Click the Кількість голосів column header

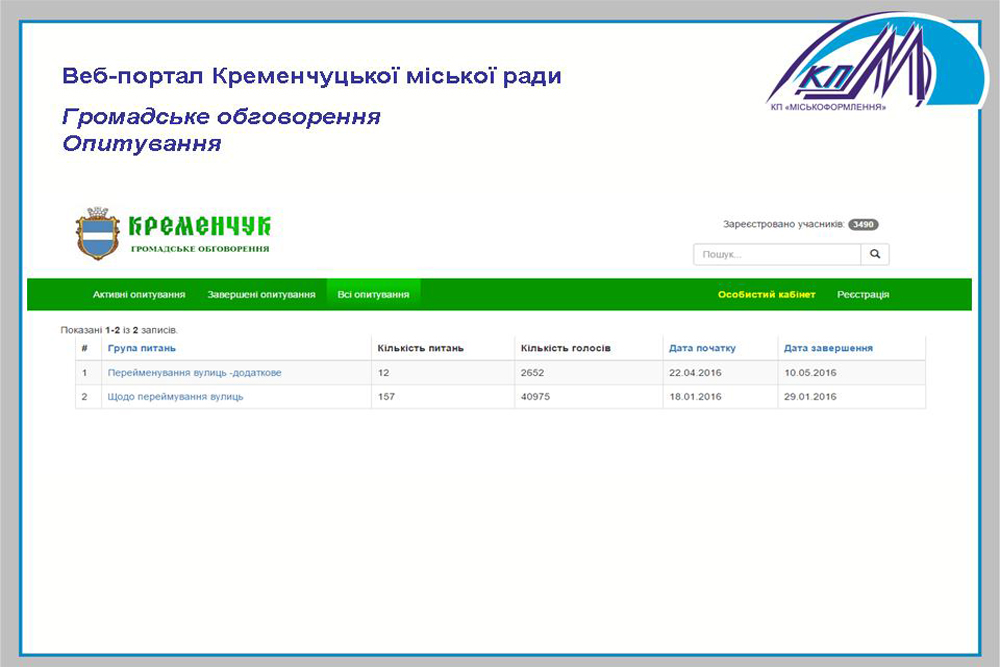[565, 348]
